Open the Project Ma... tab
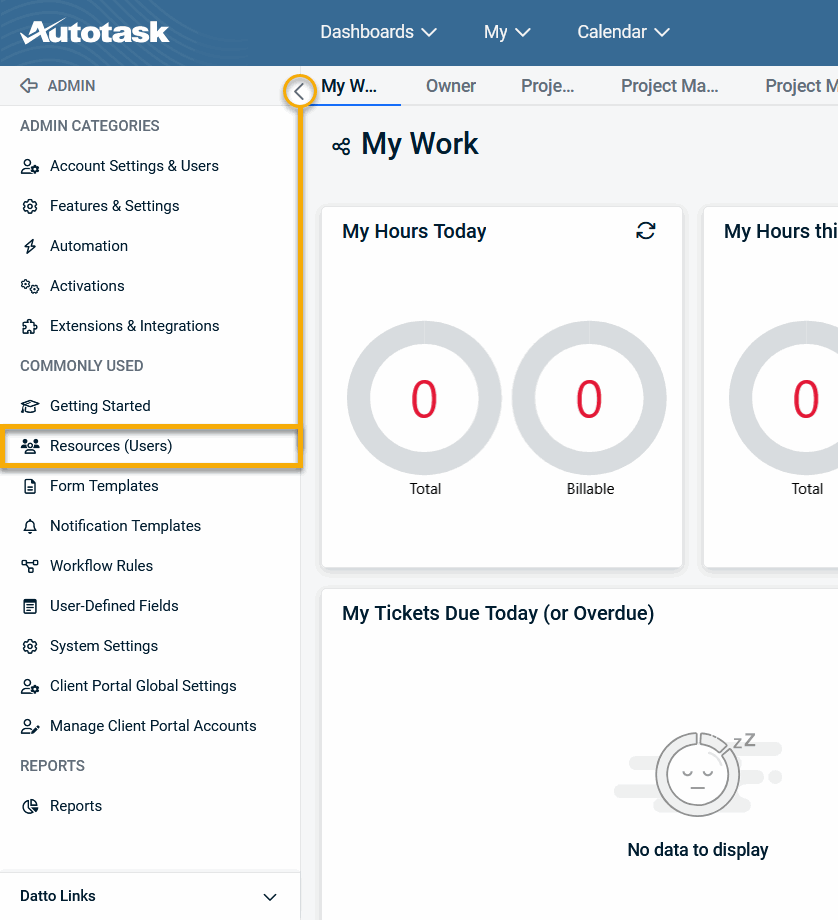This screenshot has width=838, height=920. click(670, 86)
